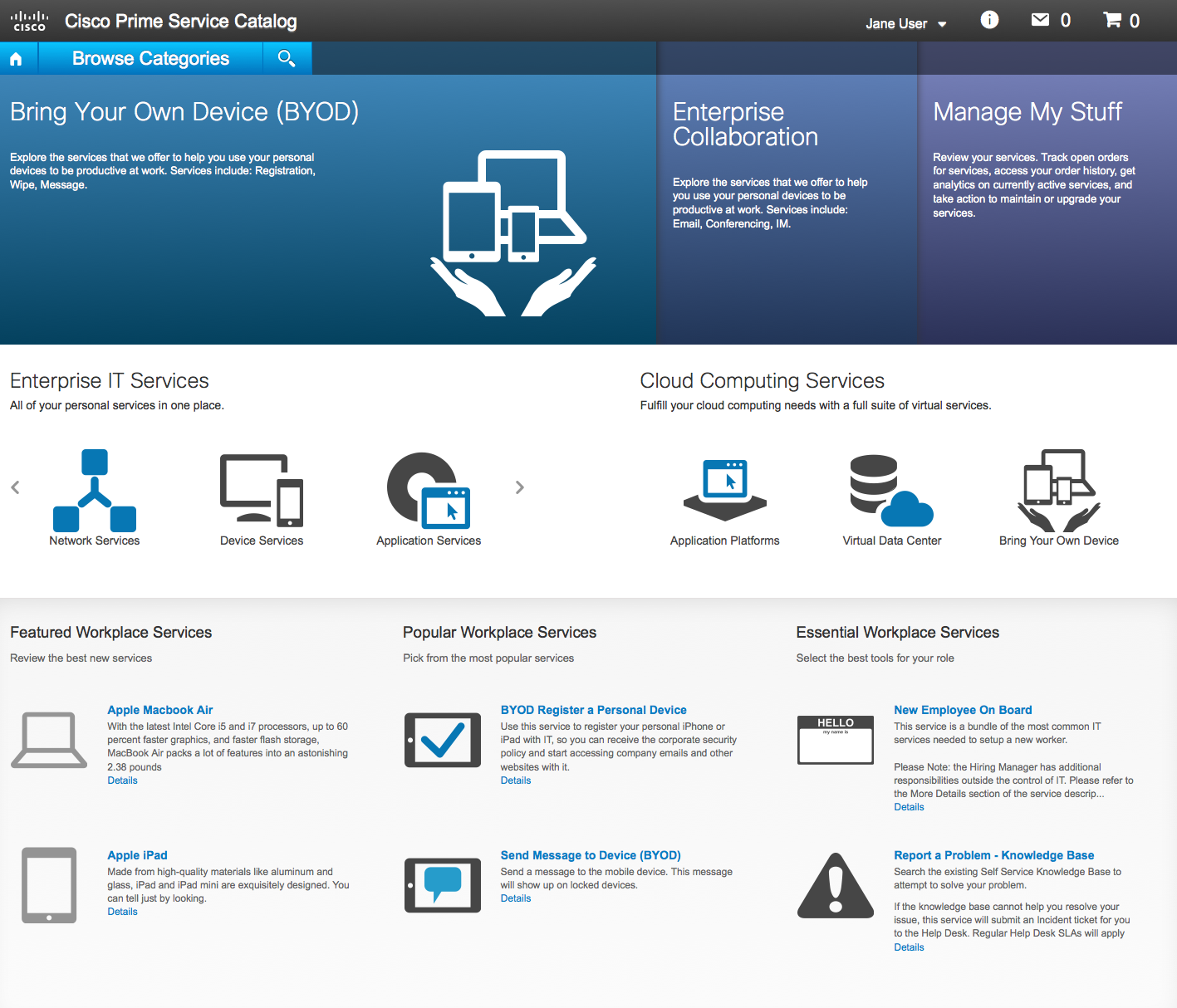Show next Enterprise IT Services with right chevron
The image size is (1177, 1008).
519,487
